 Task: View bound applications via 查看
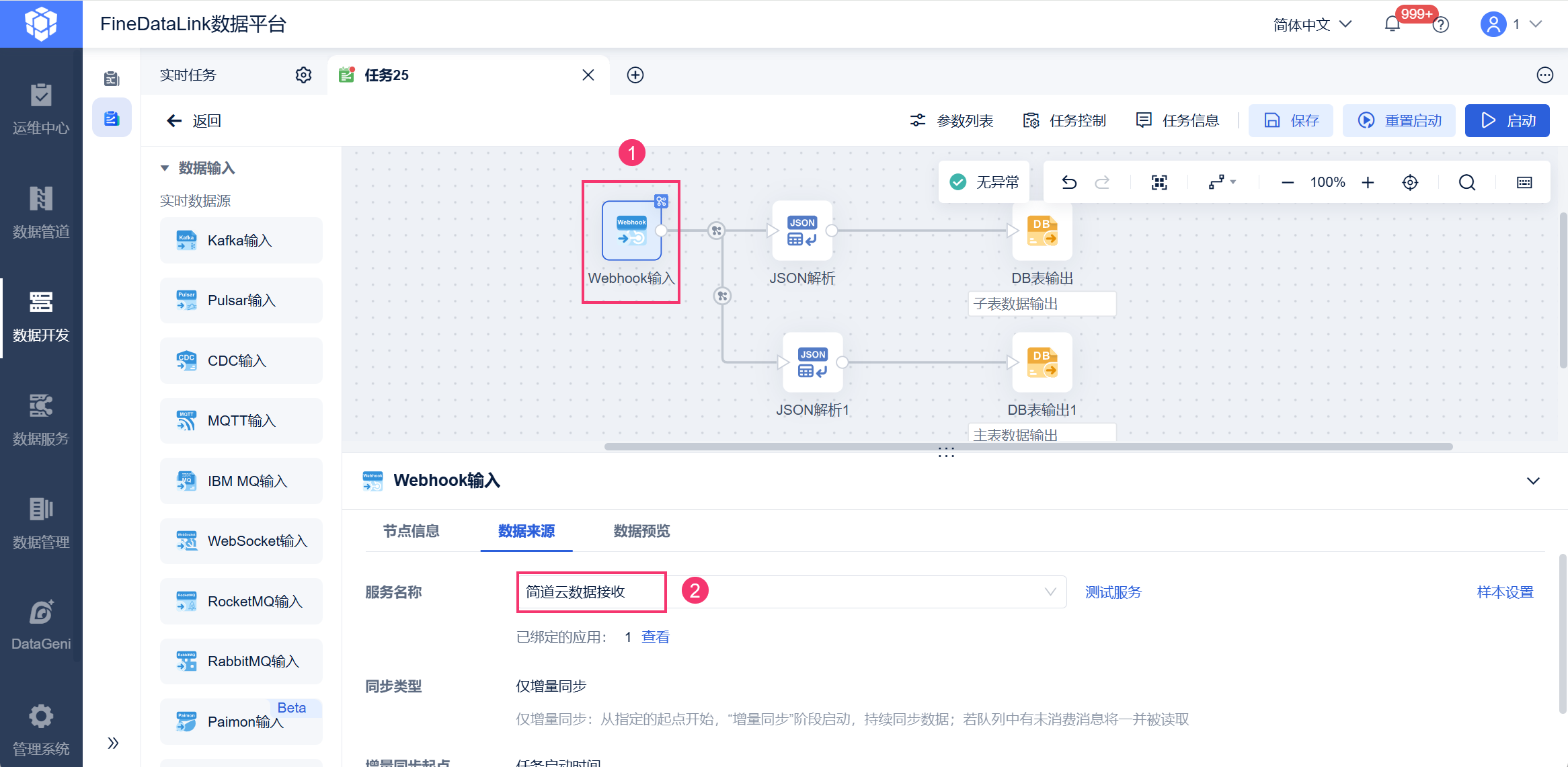pyautogui.click(x=656, y=637)
